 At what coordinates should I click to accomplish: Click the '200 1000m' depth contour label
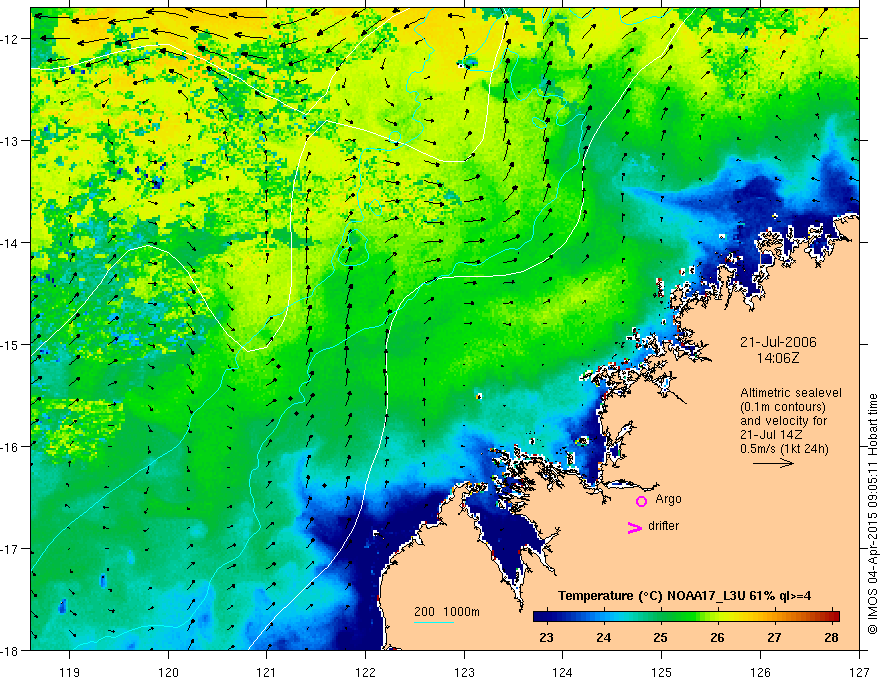(447, 612)
